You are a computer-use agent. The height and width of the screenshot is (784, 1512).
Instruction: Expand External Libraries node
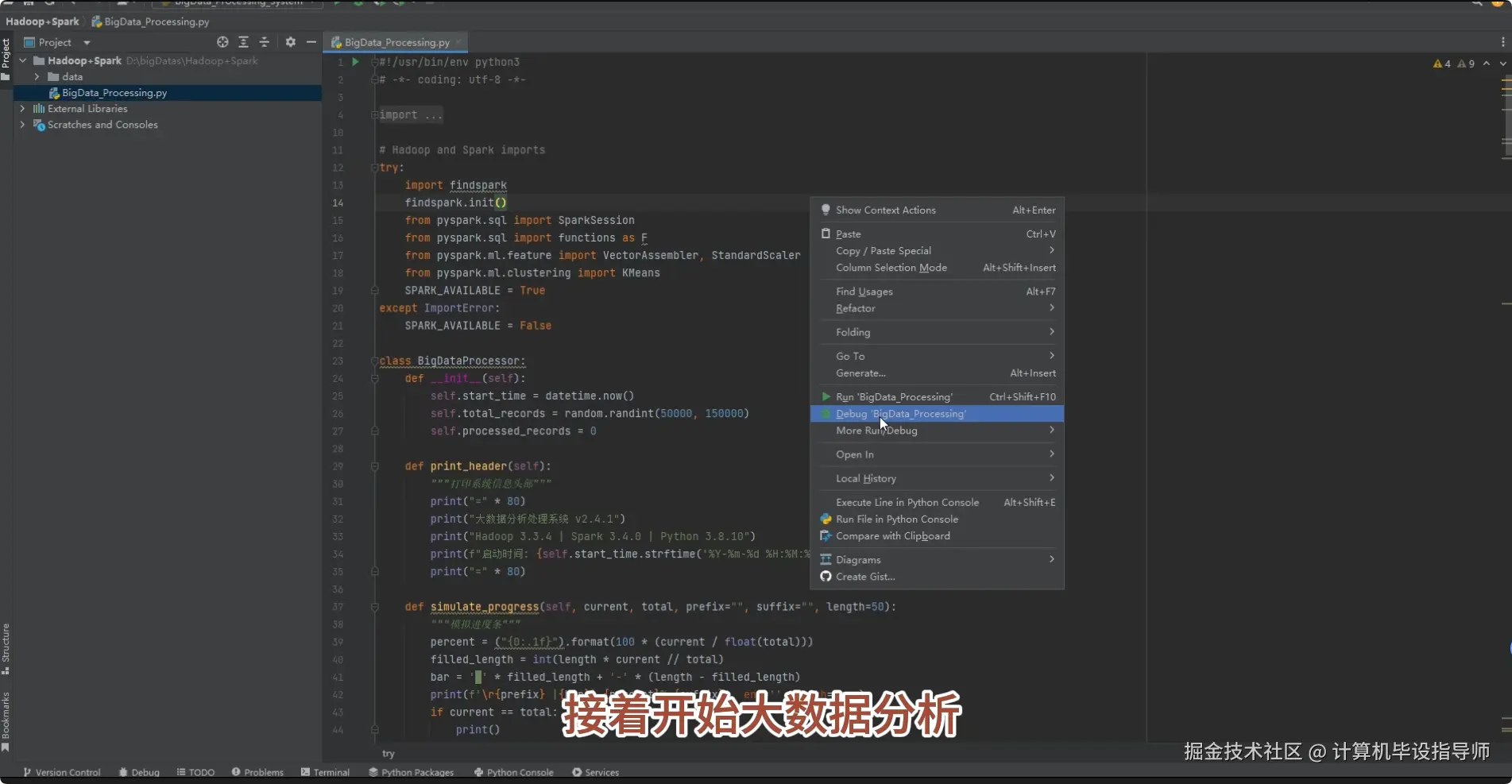click(23, 109)
